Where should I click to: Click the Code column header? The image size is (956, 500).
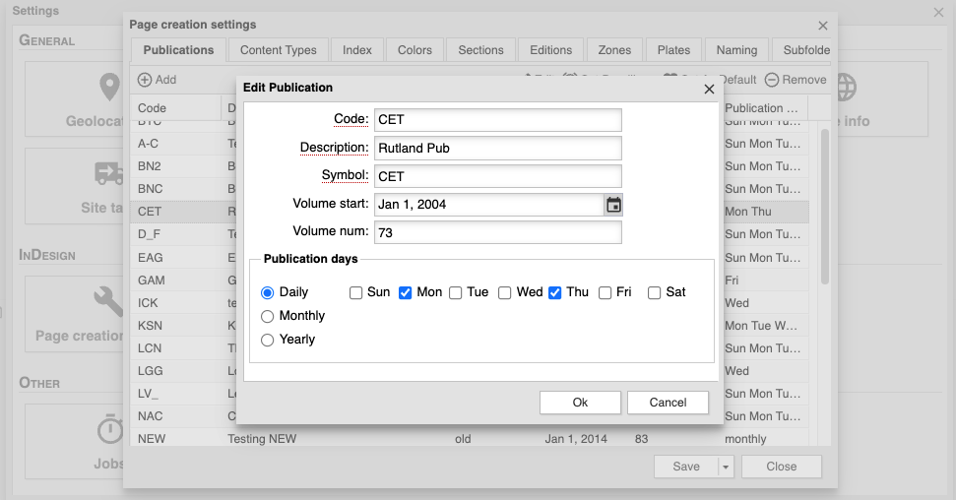(175, 108)
